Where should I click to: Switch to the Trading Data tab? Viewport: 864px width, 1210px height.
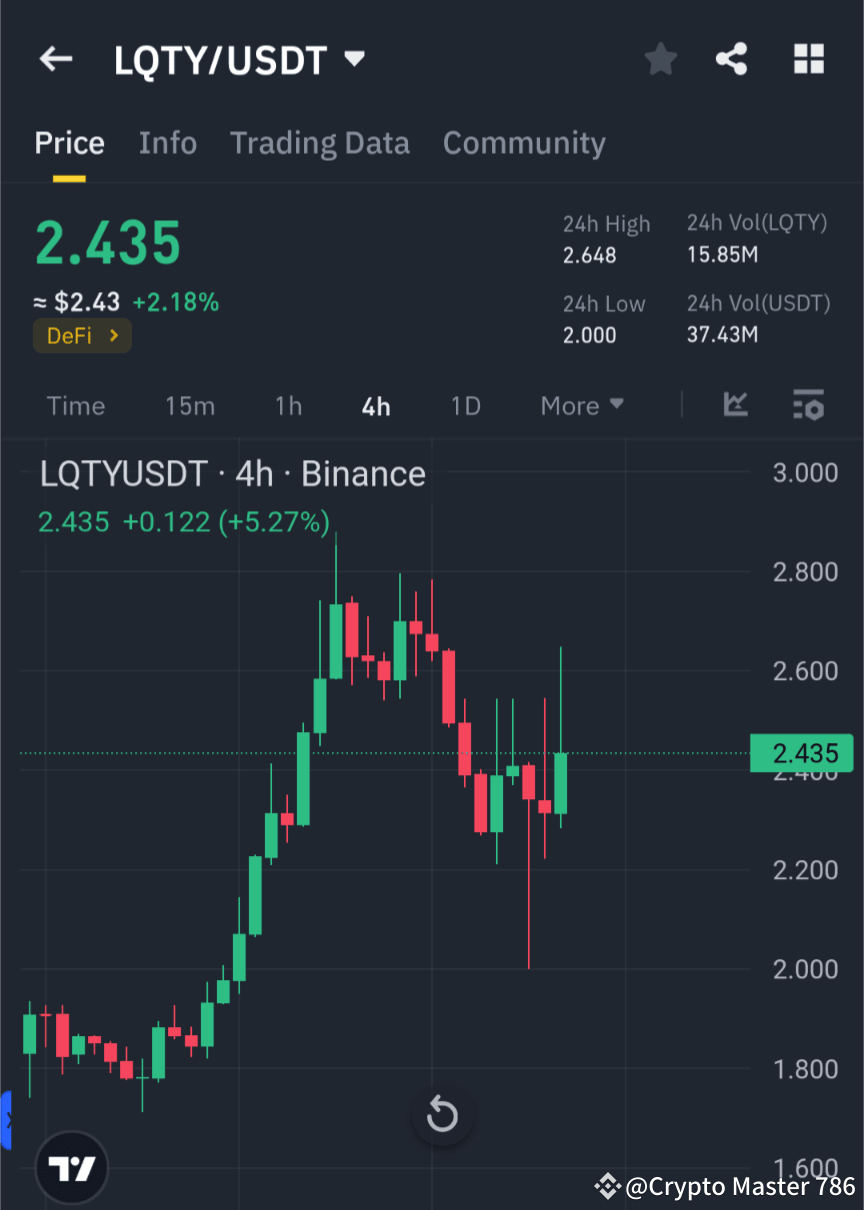click(320, 143)
